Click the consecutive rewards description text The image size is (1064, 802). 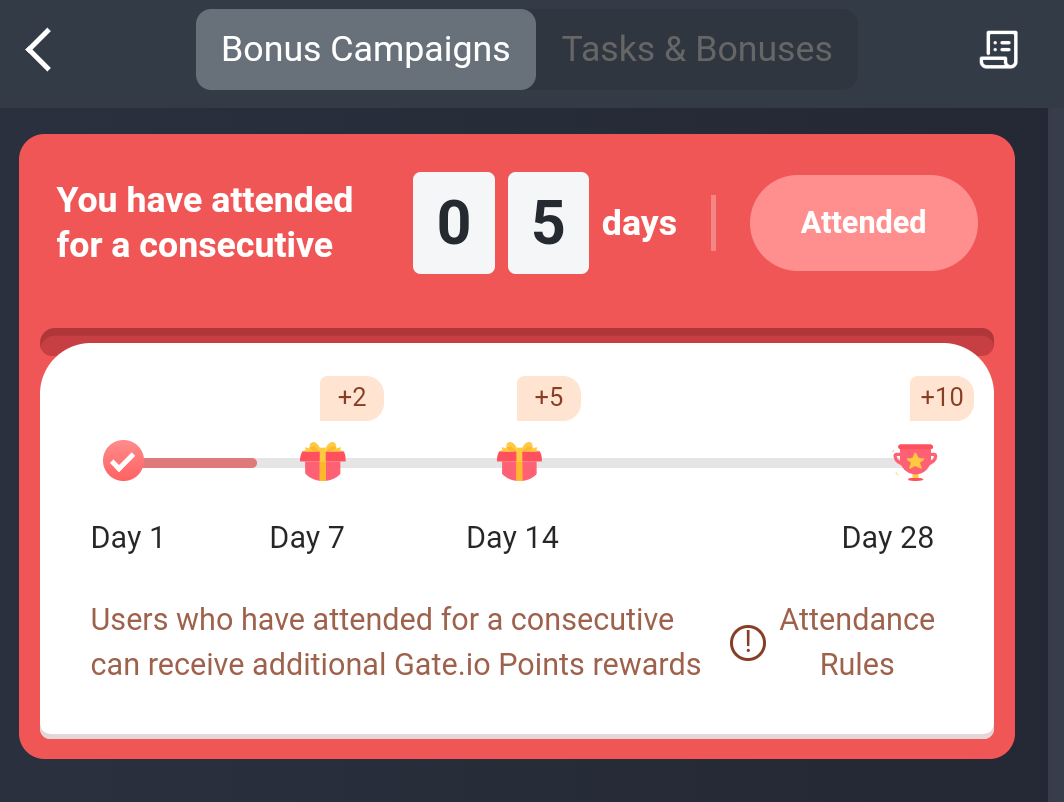[396, 642]
